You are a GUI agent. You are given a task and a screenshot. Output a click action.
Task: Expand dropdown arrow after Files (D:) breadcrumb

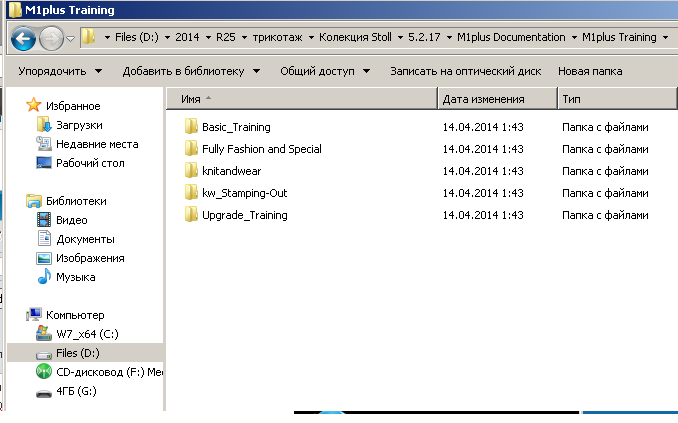tap(167, 38)
